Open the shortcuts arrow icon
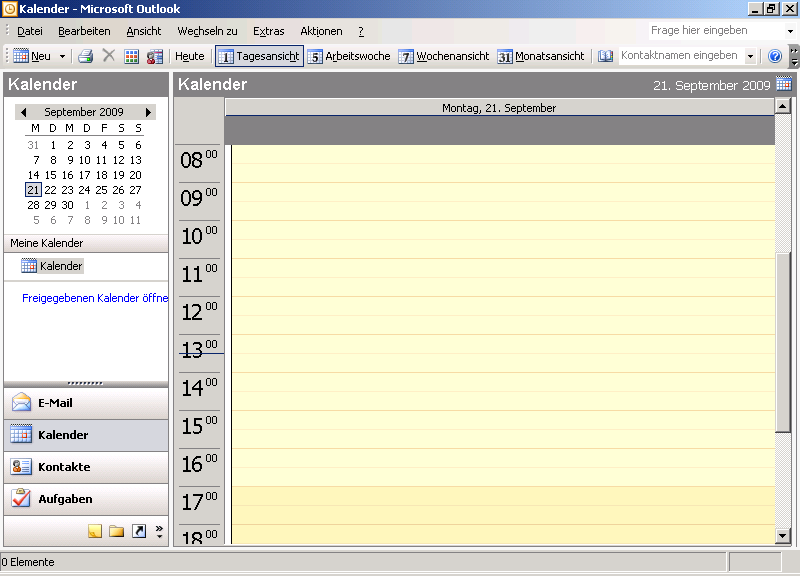This screenshot has height=576, width=800. click(x=138, y=531)
